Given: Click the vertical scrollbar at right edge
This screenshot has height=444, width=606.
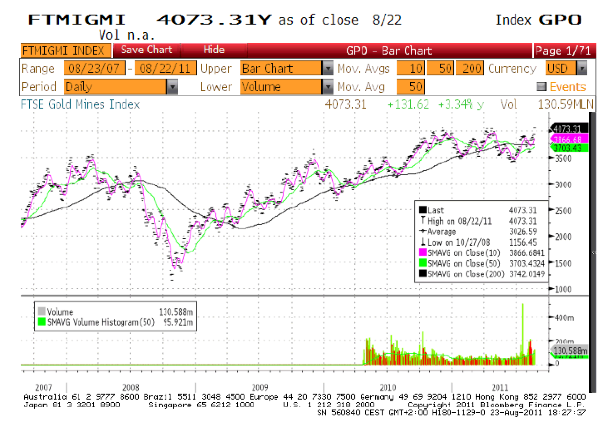Looking at the screenshot, I should (x=592, y=251).
